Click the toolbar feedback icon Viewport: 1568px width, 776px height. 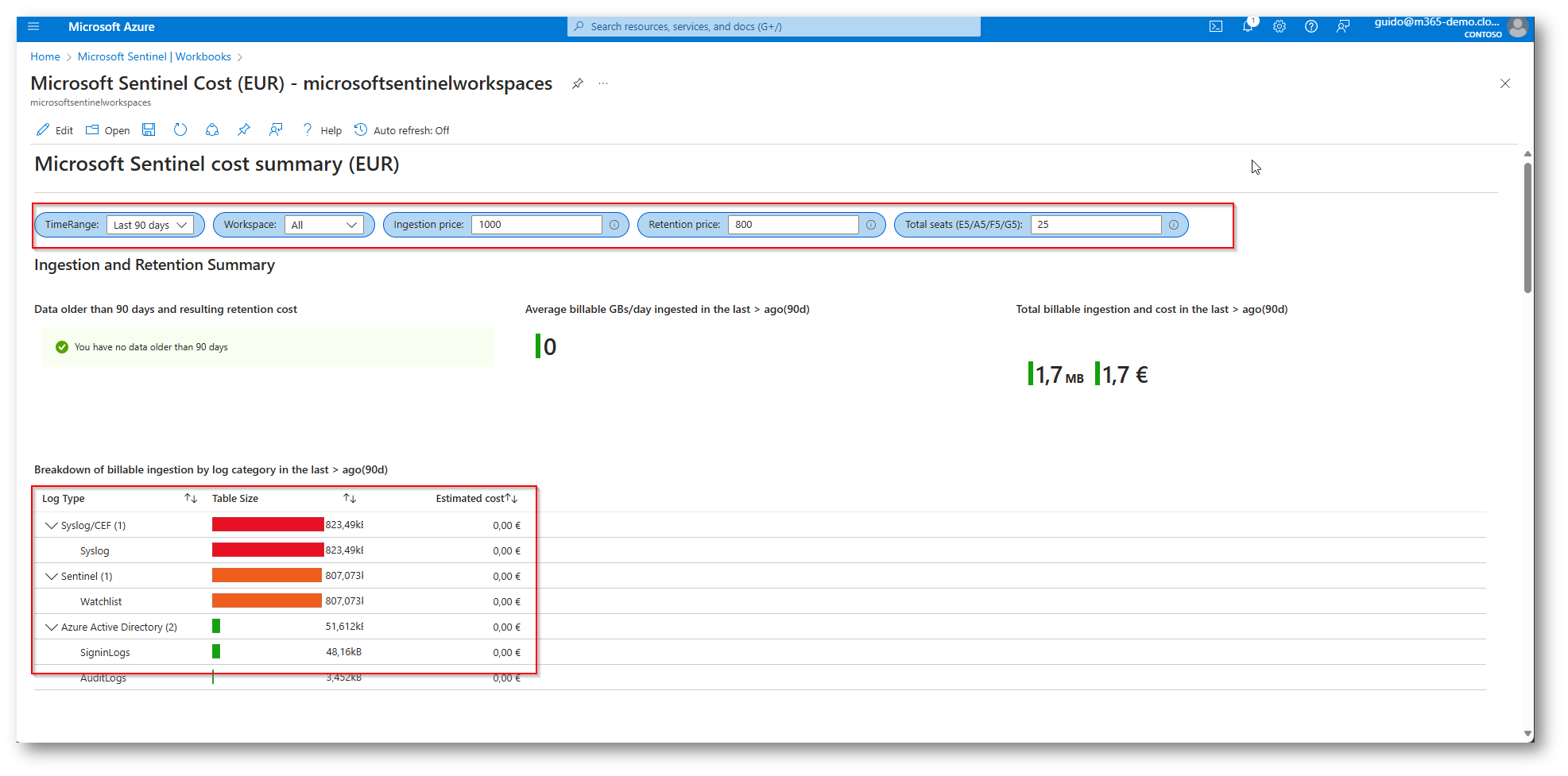click(276, 129)
